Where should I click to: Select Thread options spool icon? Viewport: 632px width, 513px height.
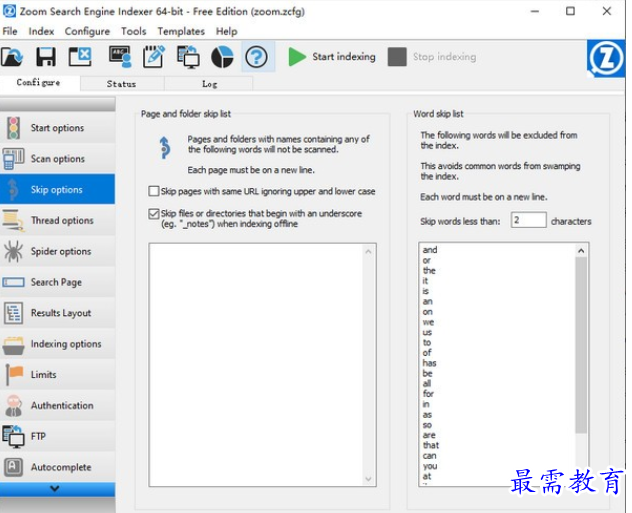click(x=13, y=220)
